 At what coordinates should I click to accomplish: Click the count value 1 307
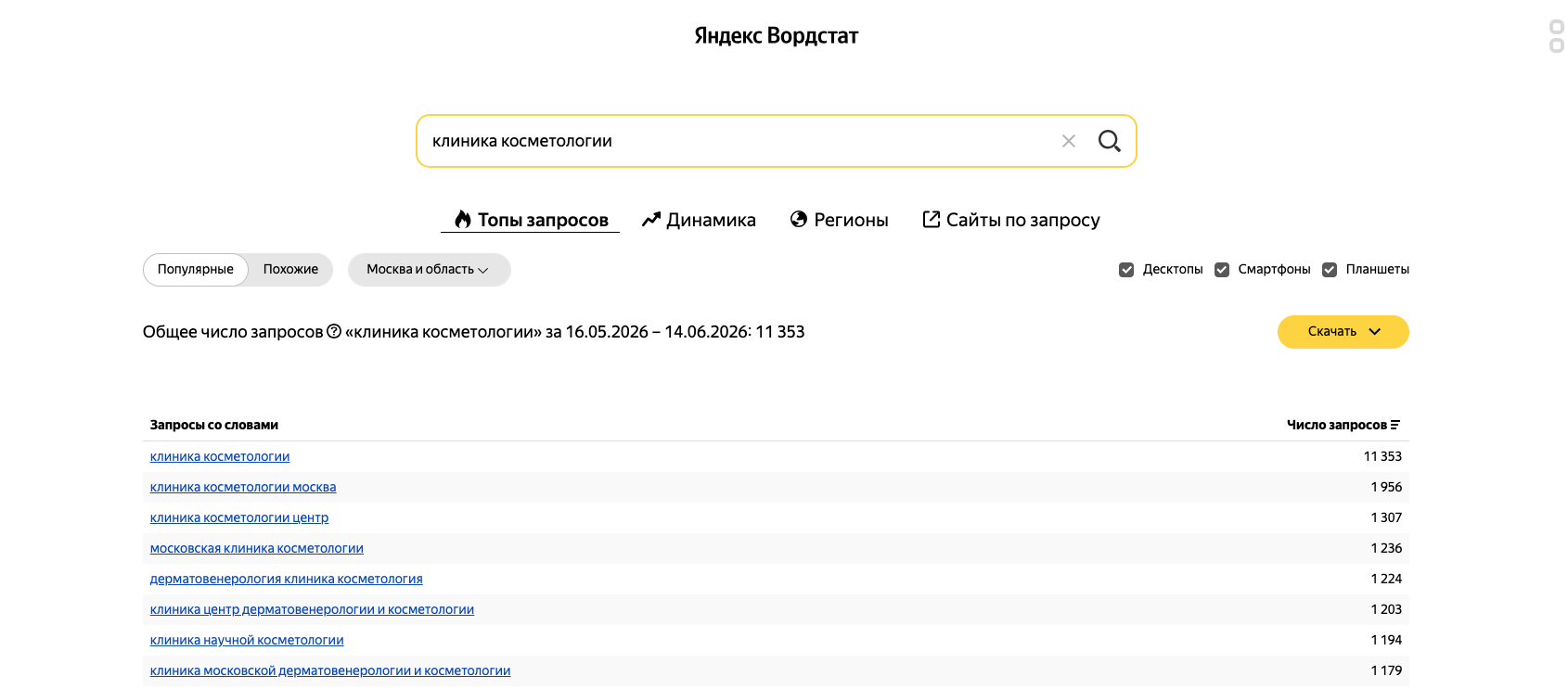coord(1386,517)
